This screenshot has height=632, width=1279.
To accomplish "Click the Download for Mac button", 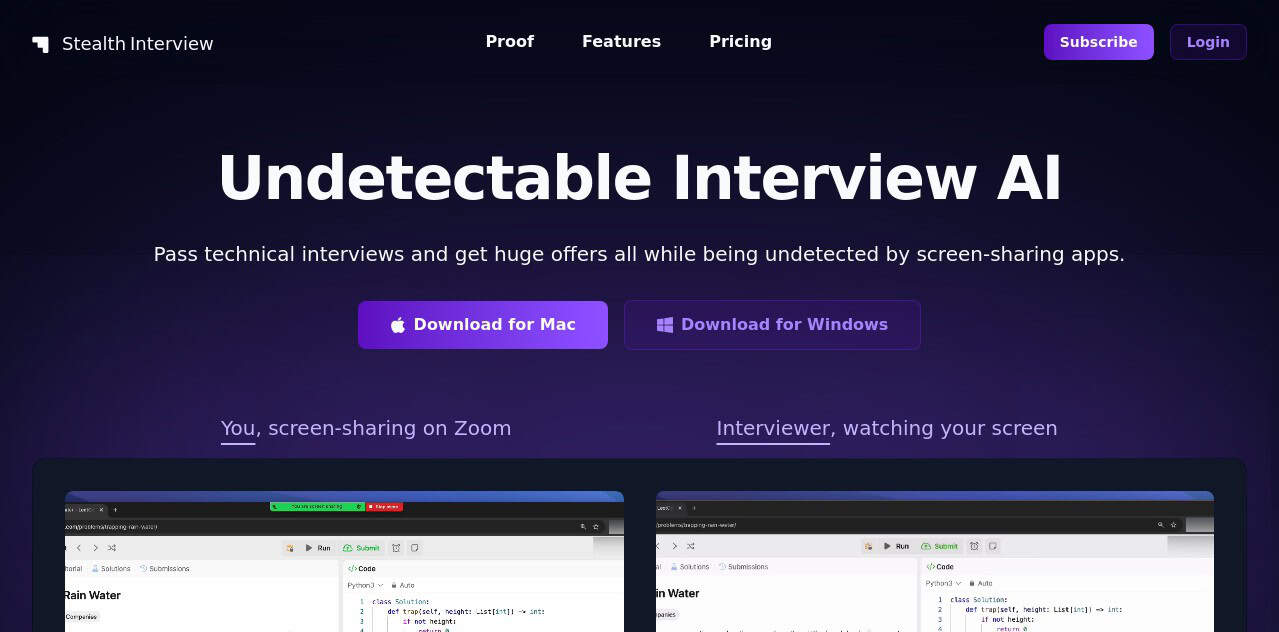I will pos(482,324).
